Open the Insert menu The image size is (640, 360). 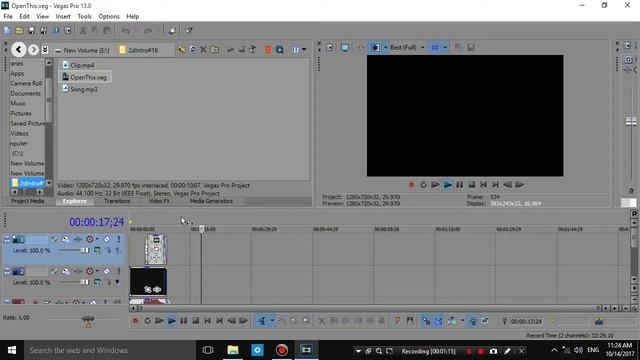pos(63,16)
